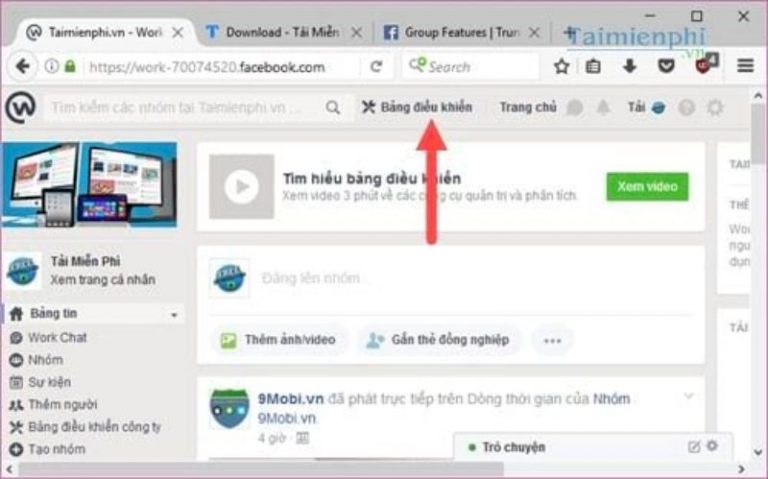
Task: Reload the page with the refresh icon
Action: 376,66
